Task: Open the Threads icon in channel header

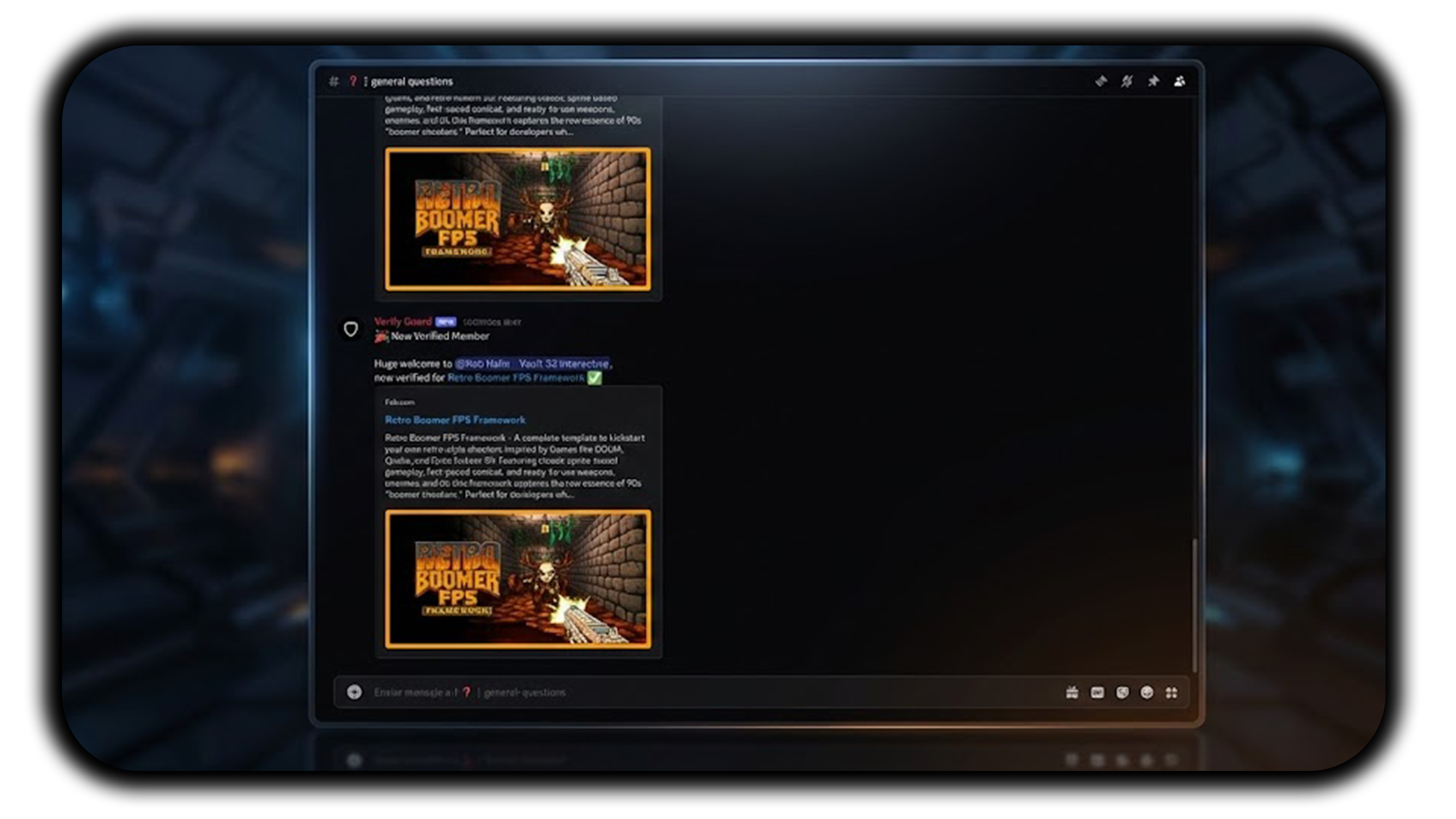Action: [1100, 81]
